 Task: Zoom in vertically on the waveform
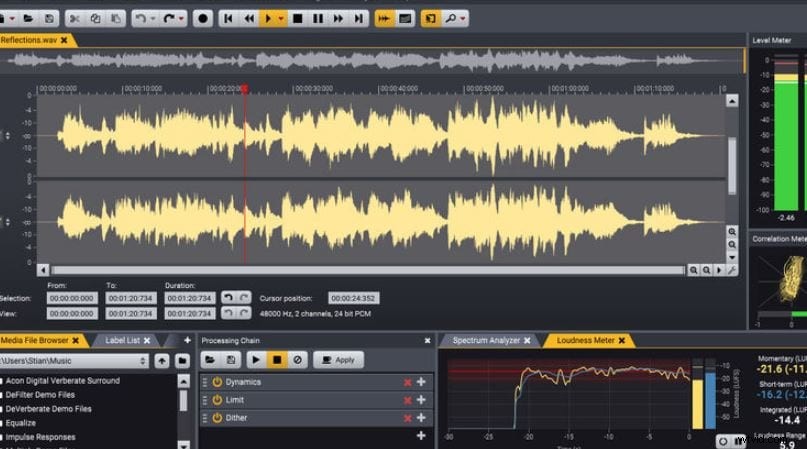pos(732,232)
